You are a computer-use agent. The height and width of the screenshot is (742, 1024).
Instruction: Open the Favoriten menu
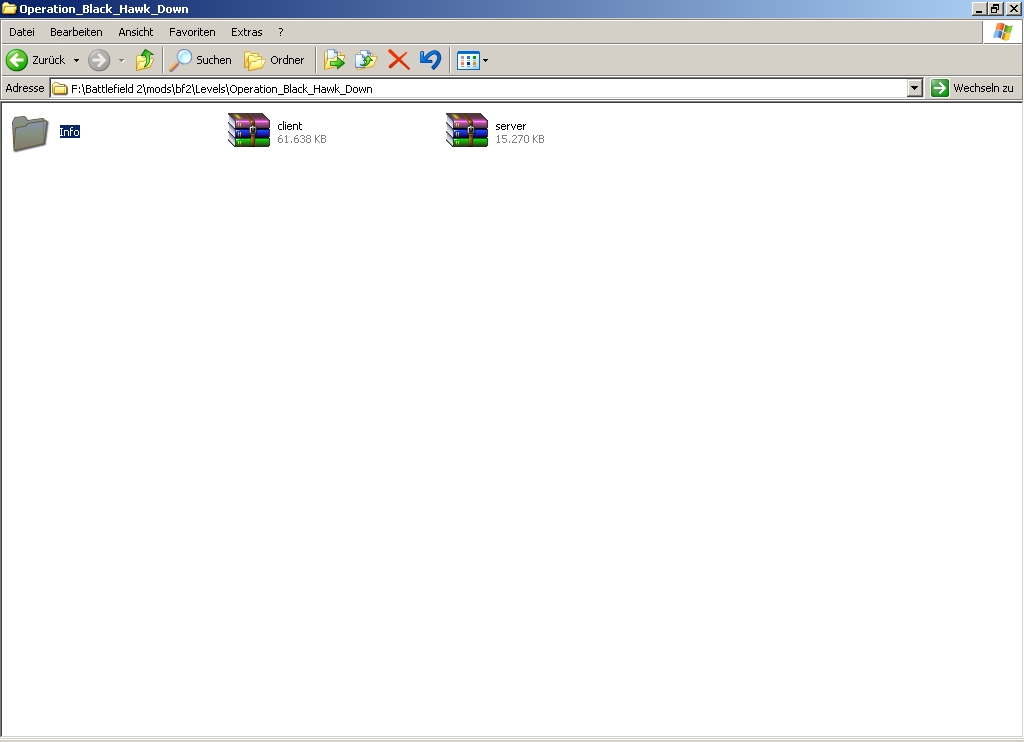point(192,32)
